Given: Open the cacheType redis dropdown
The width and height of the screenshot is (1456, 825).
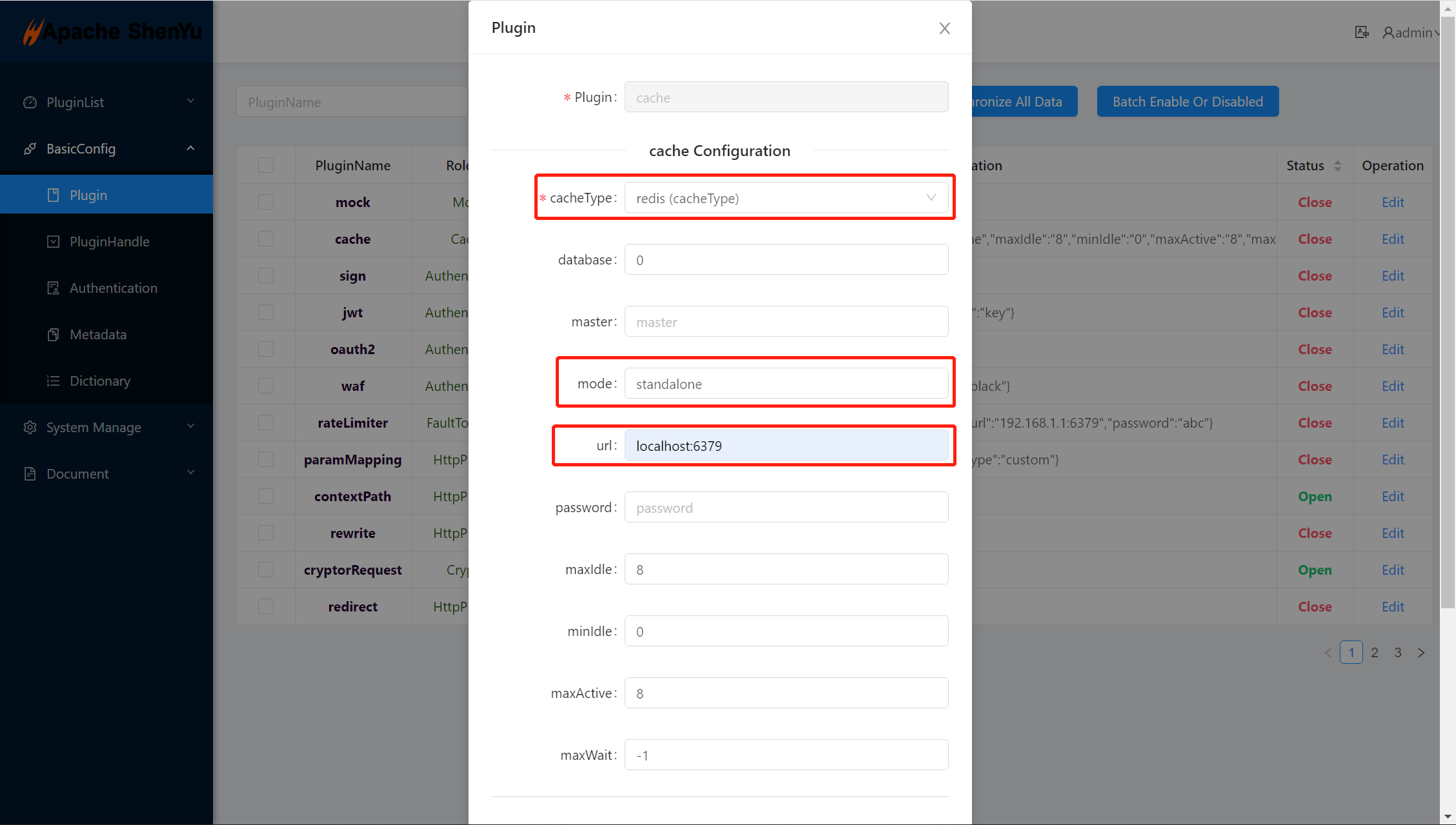Looking at the screenshot, I should [785, 198].
